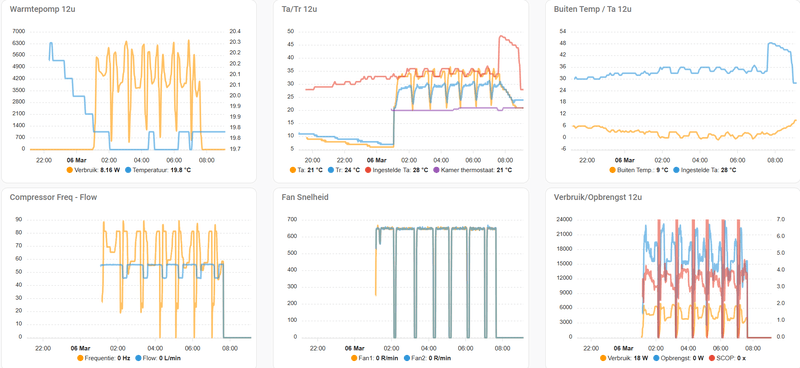Click the Fan Snelheid card title
The height and width of the screenshot is (368, 800).
click(x=305, y=197)
